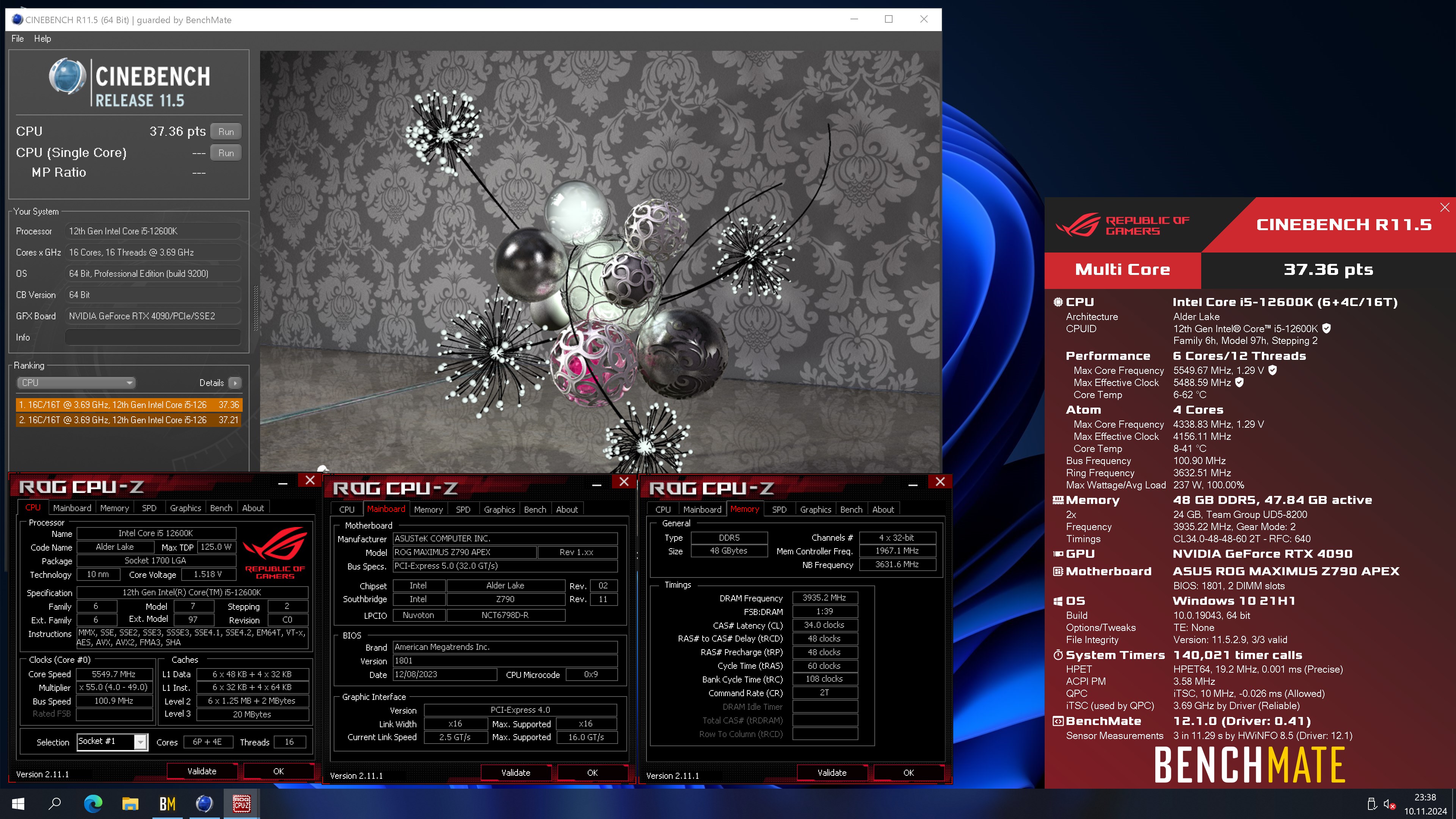
Task: Close the CPU-Z Mainboard window
Action: pyautogui.click(x=624, y=482)
